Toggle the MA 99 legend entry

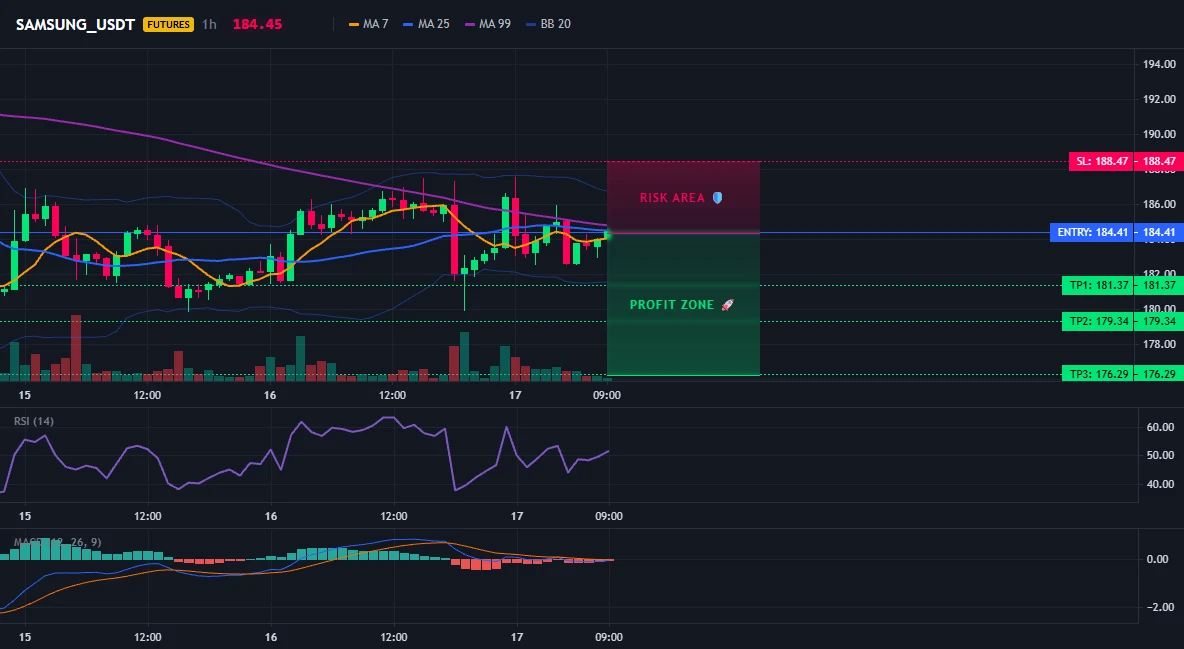(488, 24)
